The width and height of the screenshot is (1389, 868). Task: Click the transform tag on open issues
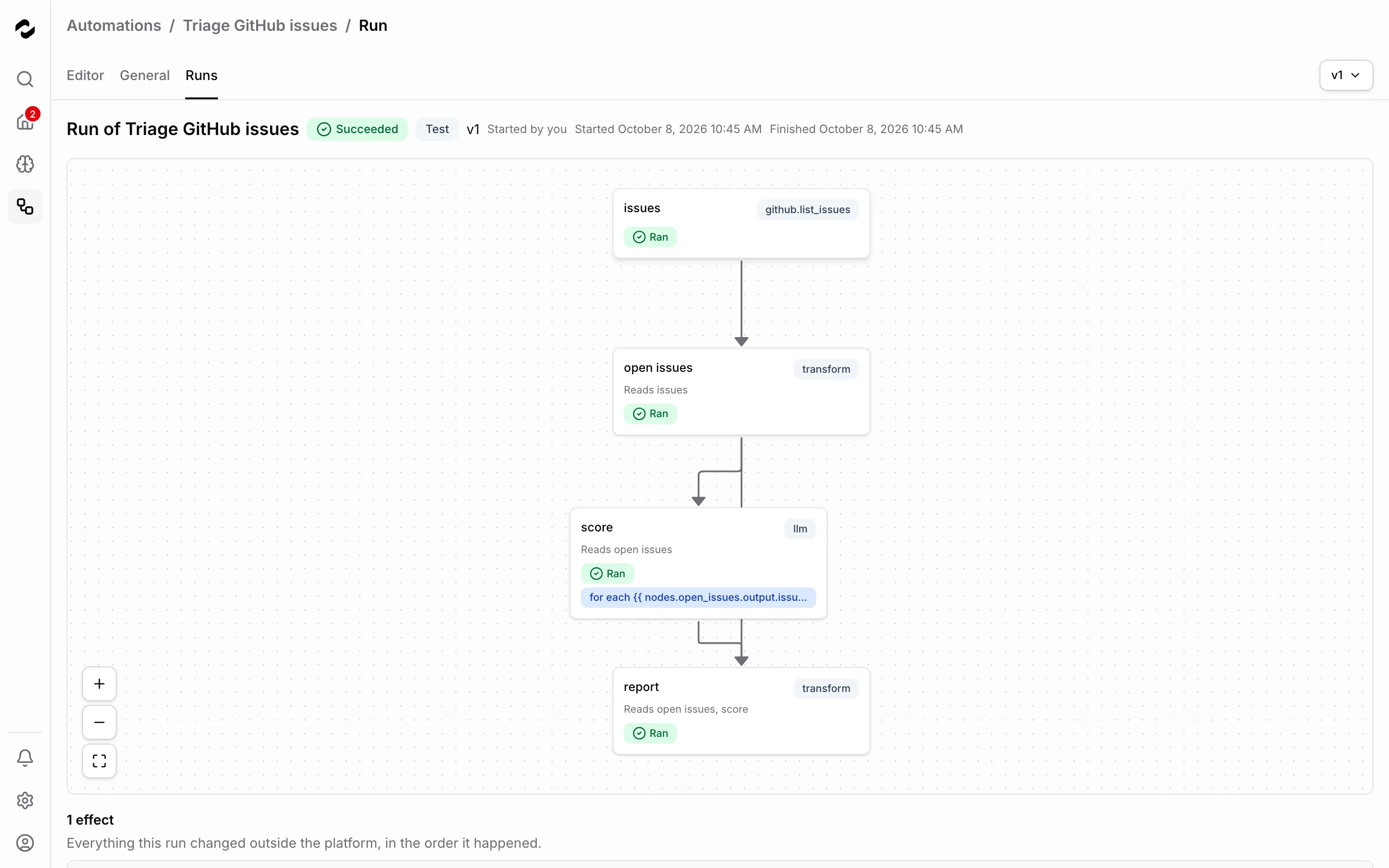[x=826, y=369]
